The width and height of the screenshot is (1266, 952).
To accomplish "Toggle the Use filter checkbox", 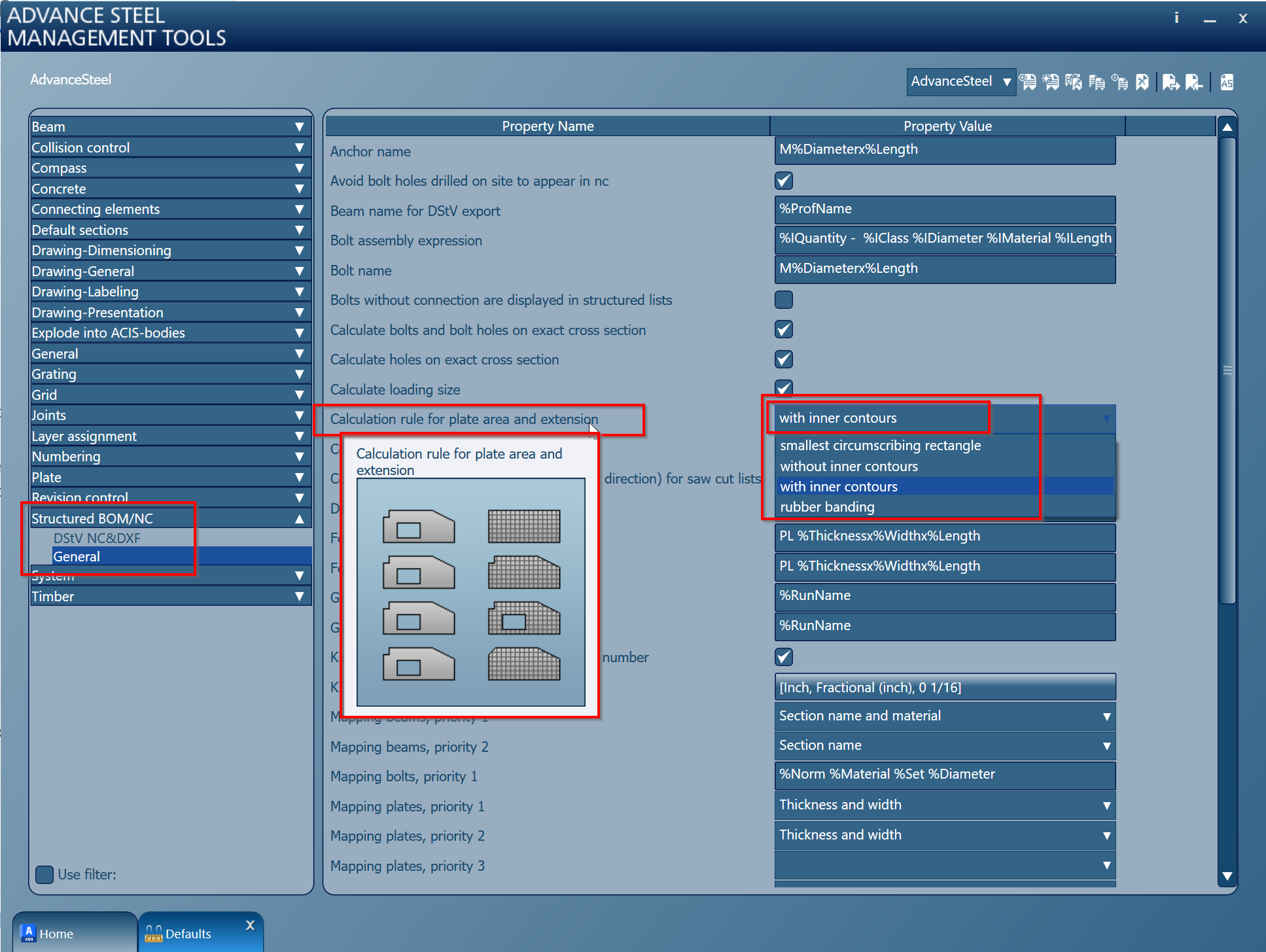I will pyautogui.click(x=44, y=874).
